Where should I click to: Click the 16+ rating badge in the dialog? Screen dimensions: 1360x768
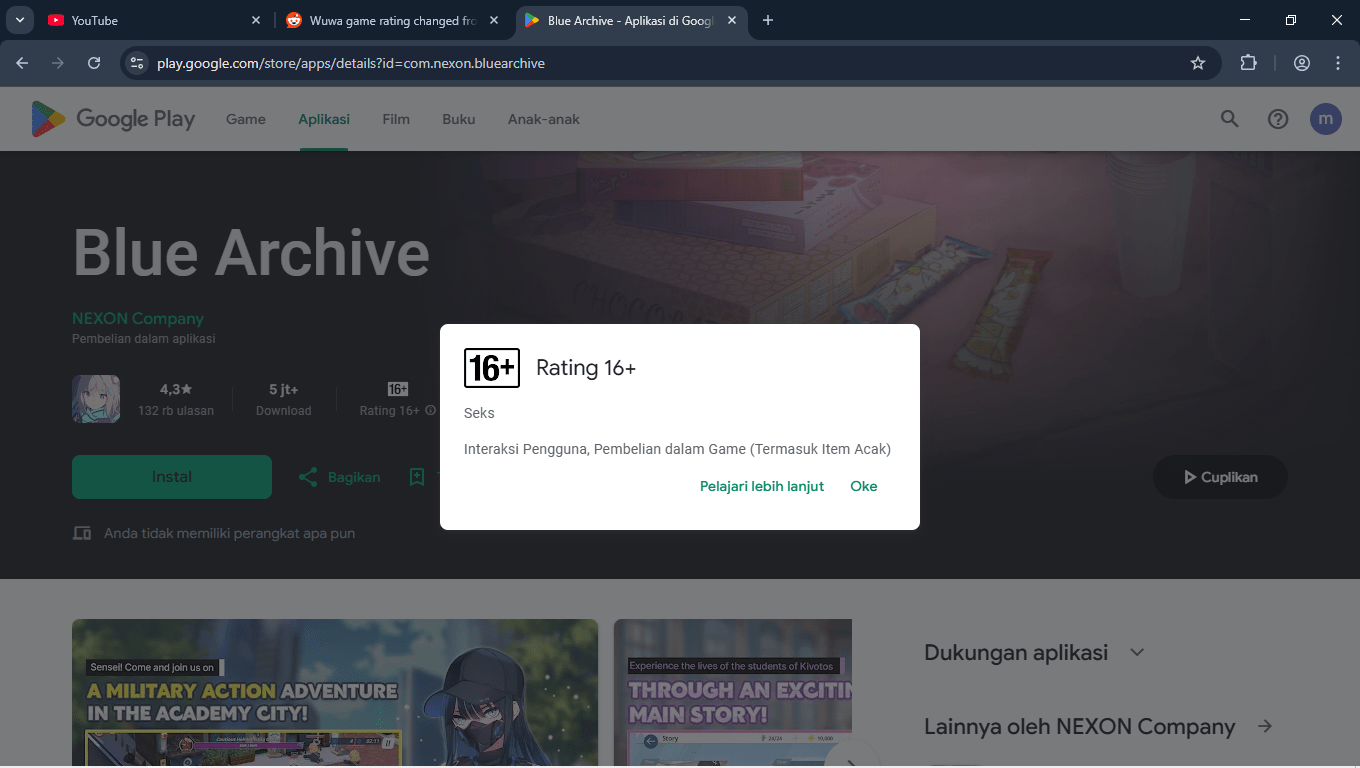pyautogui.click(x=492, y=368)
